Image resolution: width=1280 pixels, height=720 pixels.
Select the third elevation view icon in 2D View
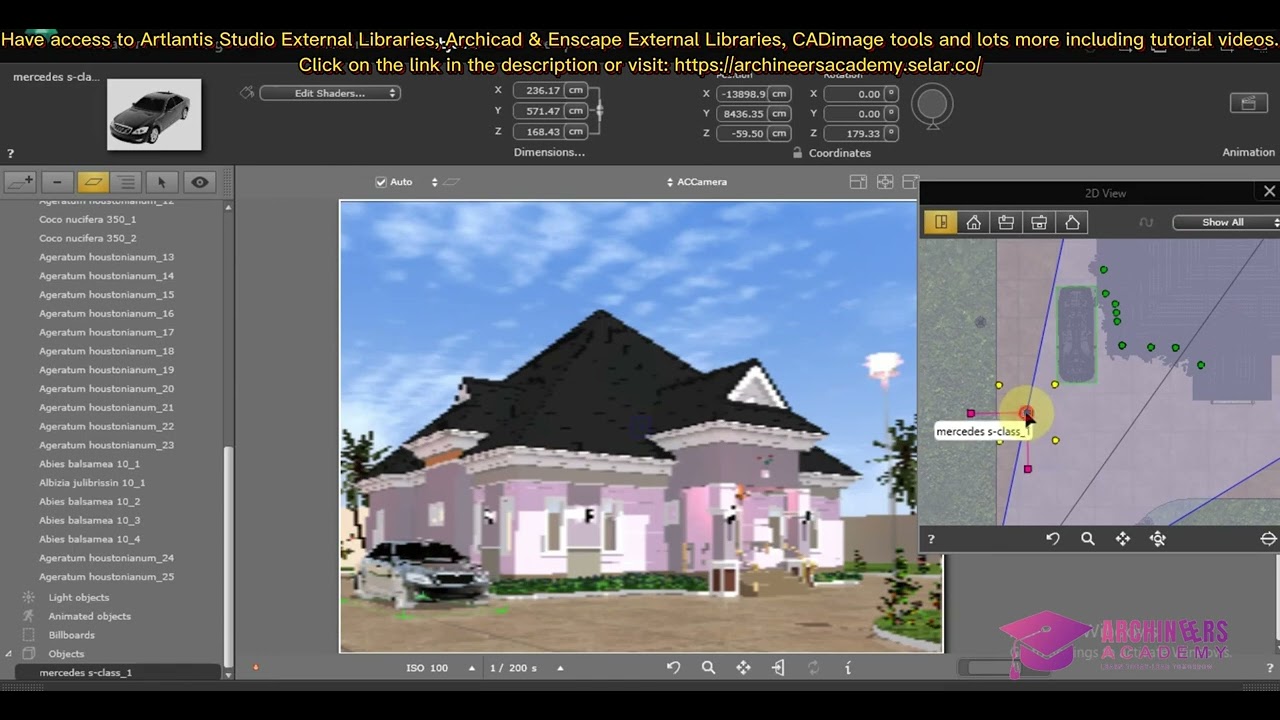pyautogui.click(x=1006, y=222)
